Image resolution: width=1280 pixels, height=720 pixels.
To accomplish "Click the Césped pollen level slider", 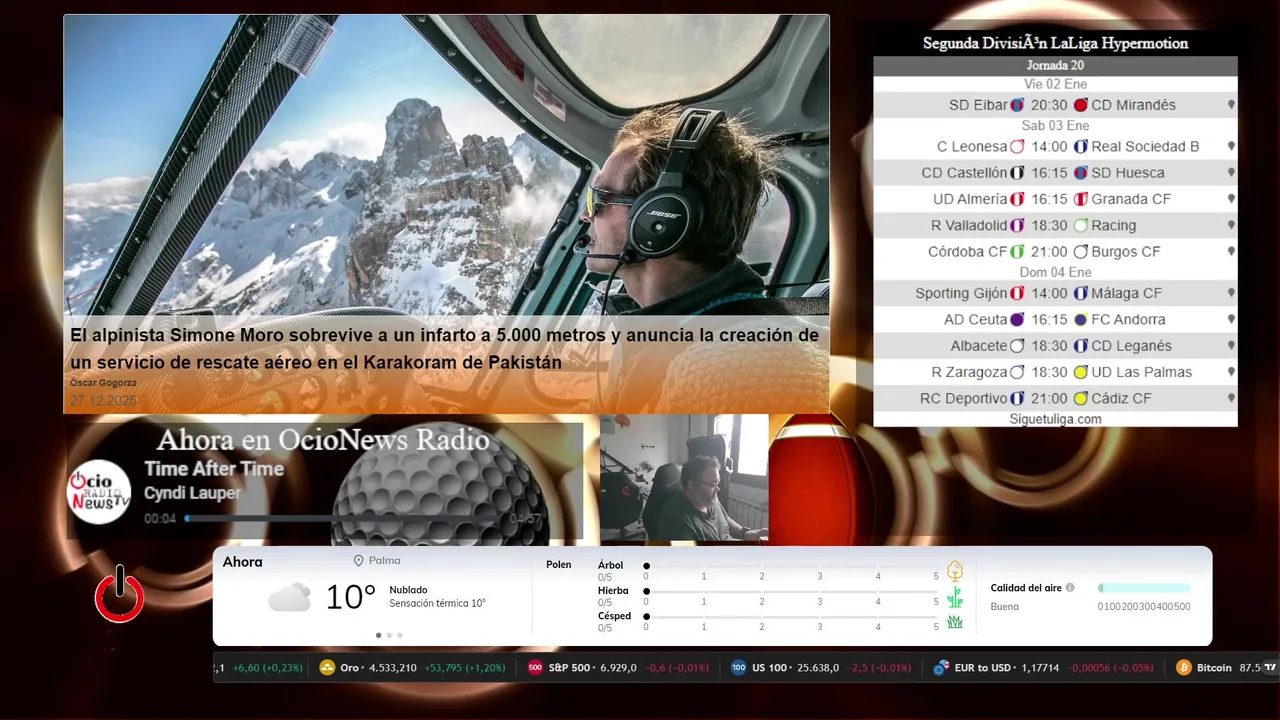I will coord(791,617).
